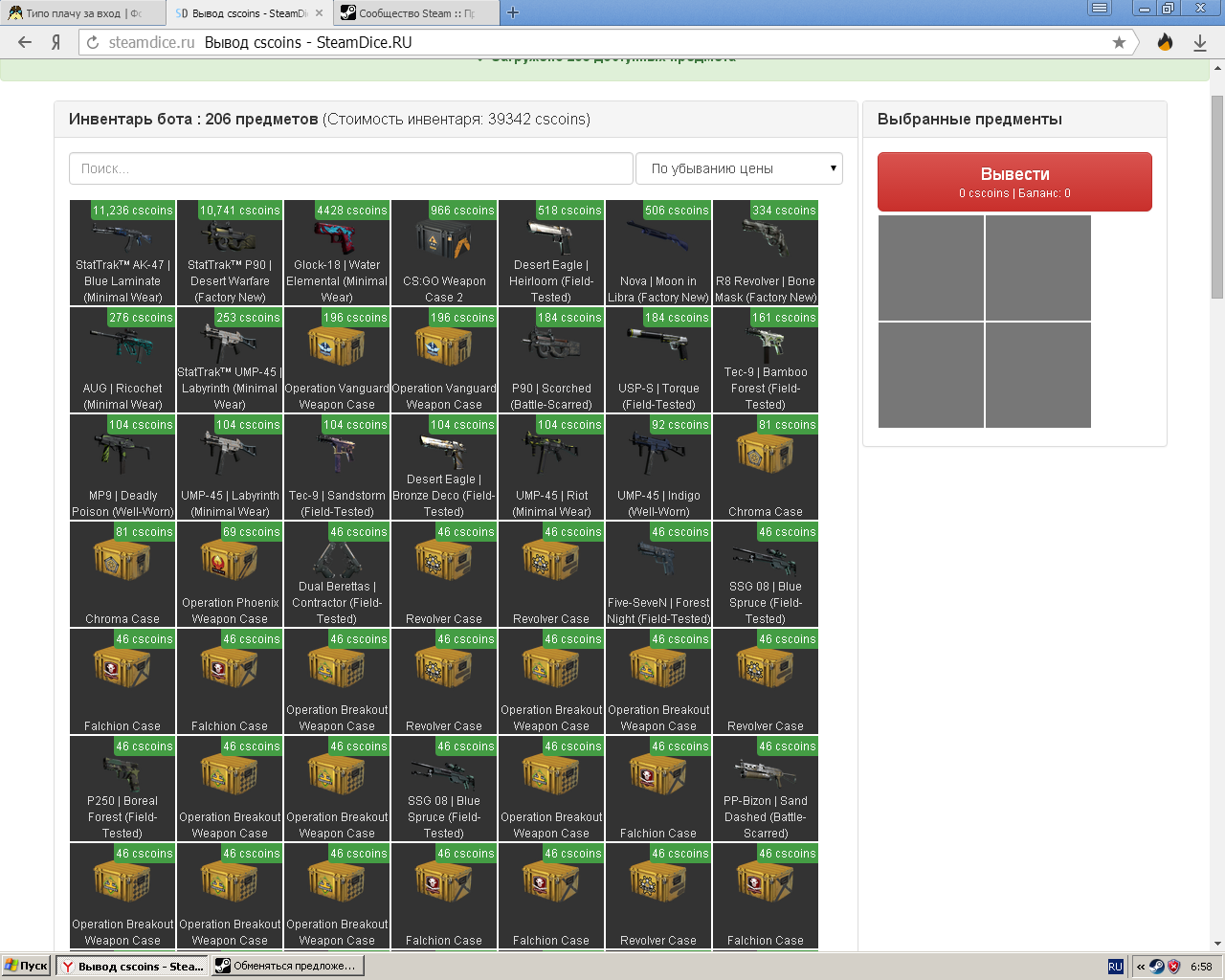The image size is (1225, 980).
Task: Click the red shield icon in the system tray
Action: 1174,967
